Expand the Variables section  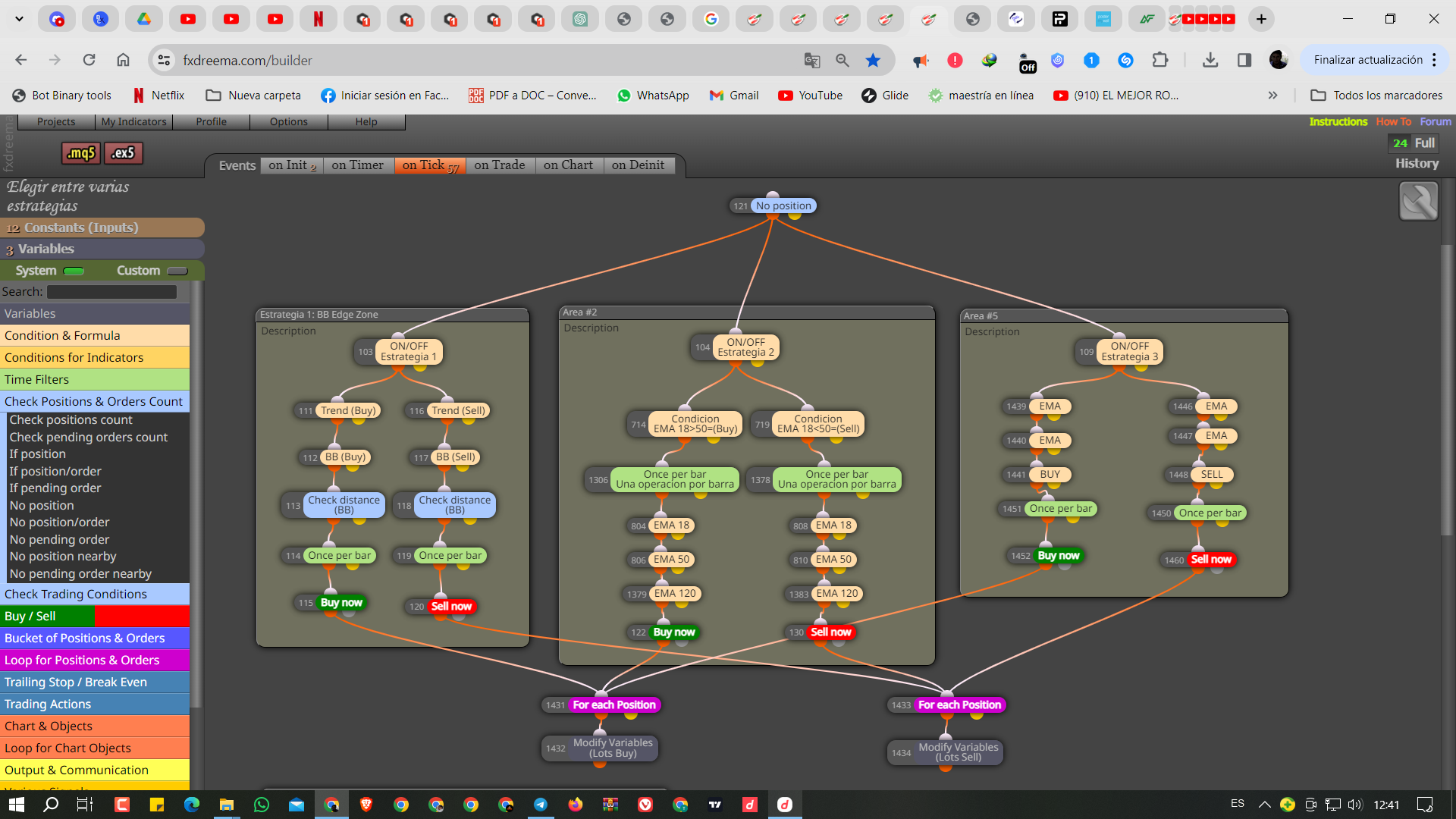tap(102, 249)
